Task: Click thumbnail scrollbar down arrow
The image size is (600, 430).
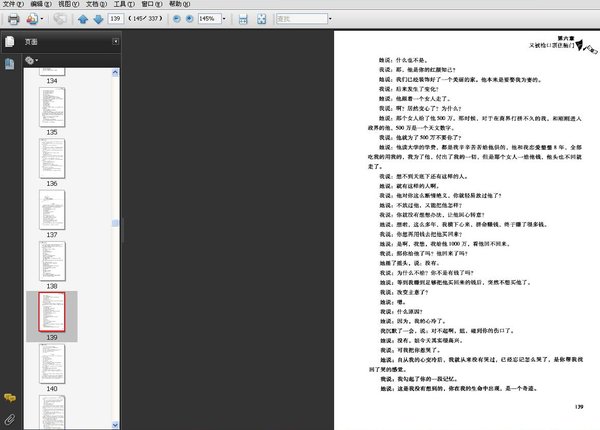Action: pos(115,425)
